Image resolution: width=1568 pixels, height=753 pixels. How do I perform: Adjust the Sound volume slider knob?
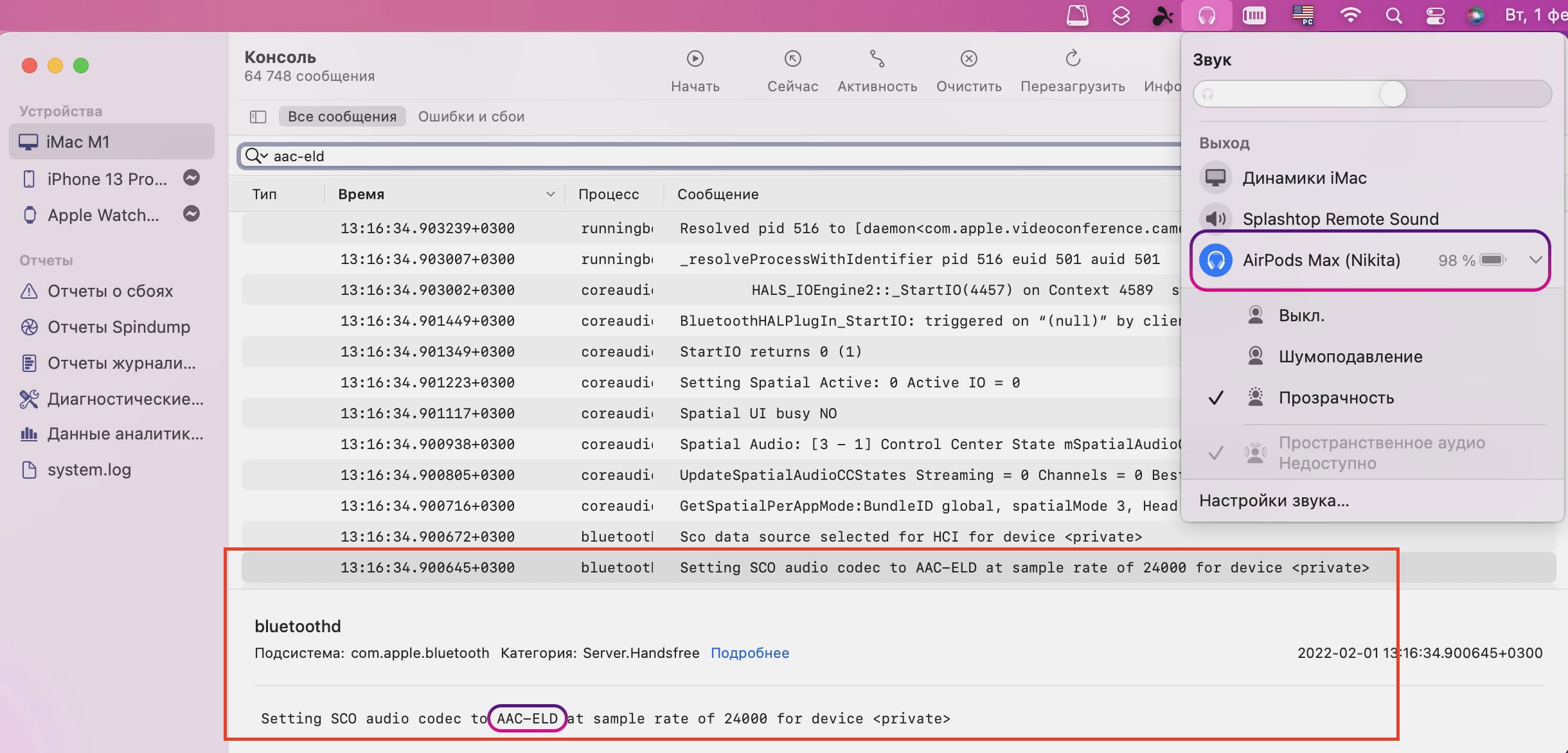[x=1393, y=94]
